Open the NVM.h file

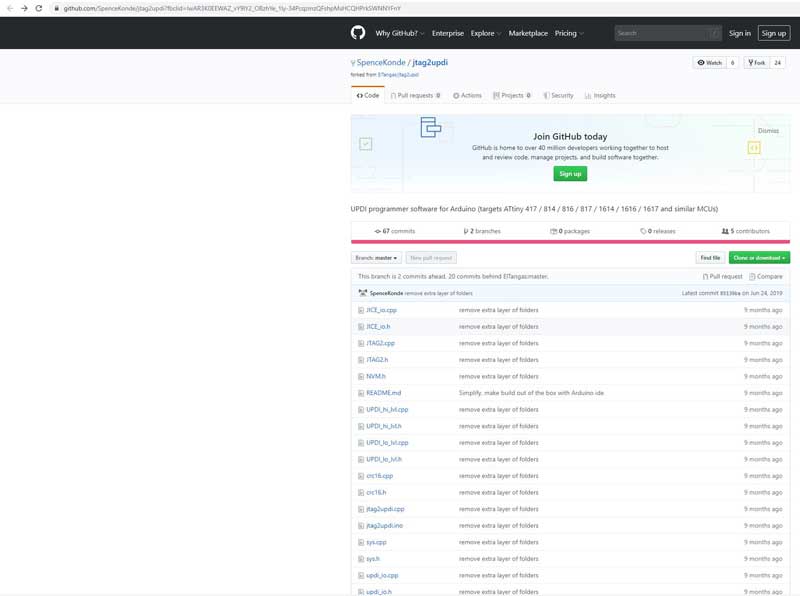pos(376,377)
